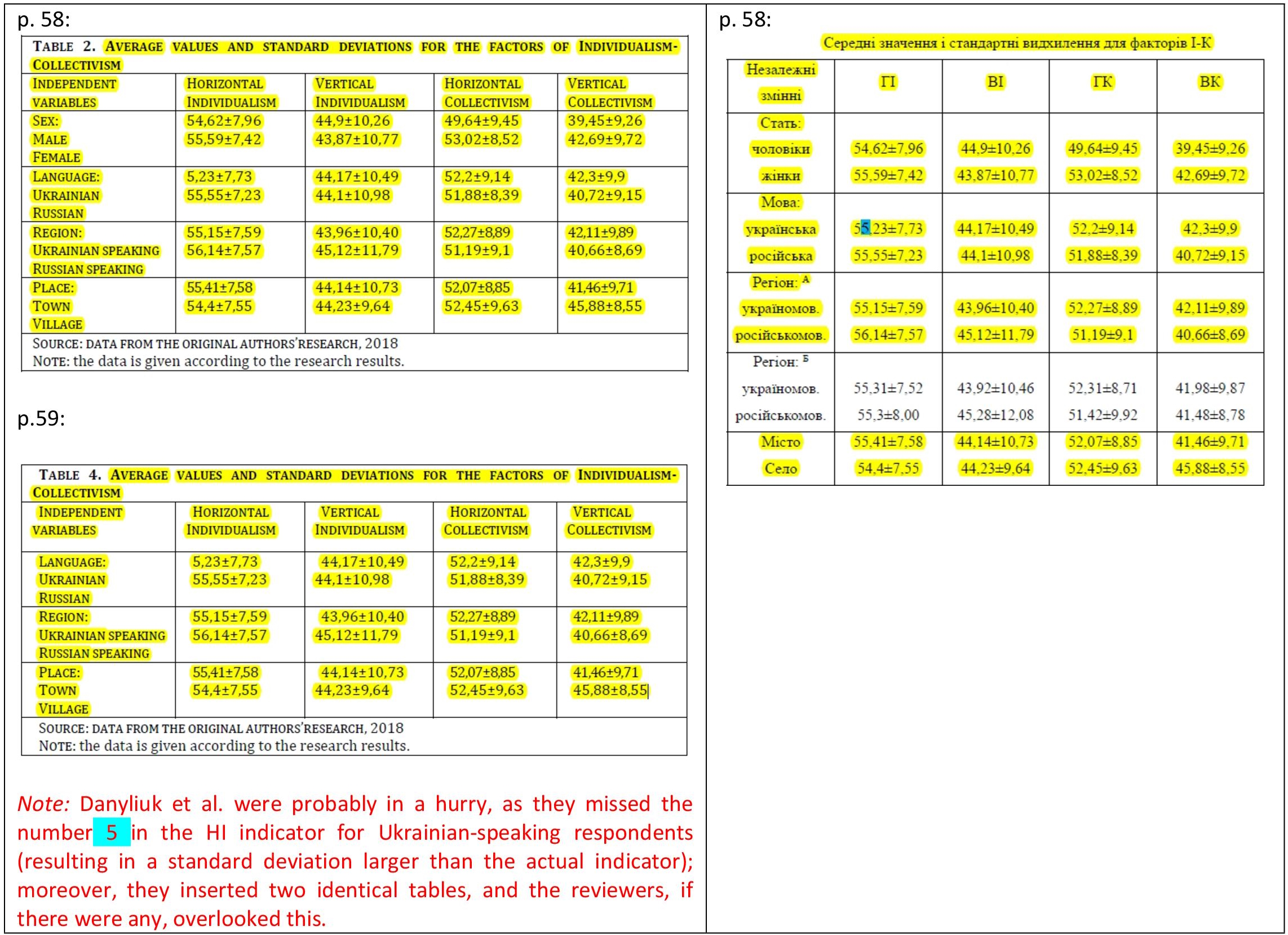Click the 45,28±12,08 value in the Ukrainian table
This screenshot has width=1288, height=935.
[x=995, y=415]
